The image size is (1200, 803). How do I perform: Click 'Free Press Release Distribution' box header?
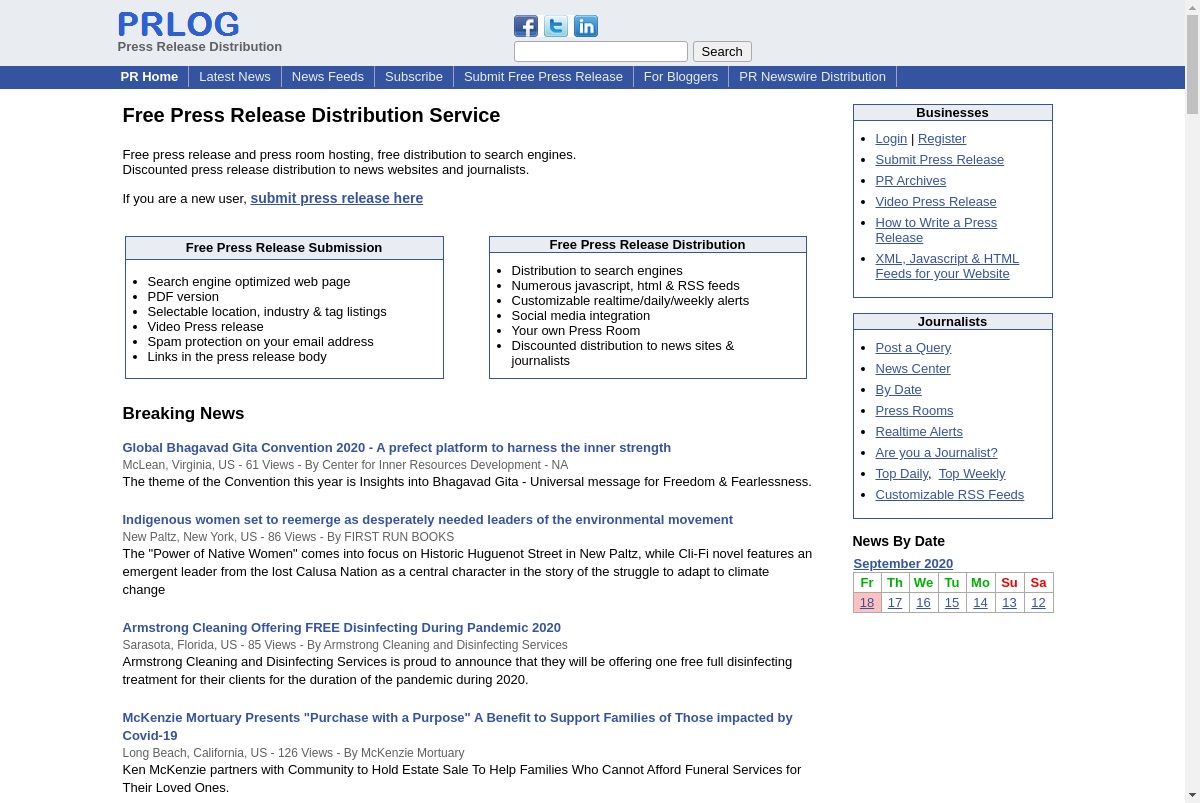click(647, 245)
